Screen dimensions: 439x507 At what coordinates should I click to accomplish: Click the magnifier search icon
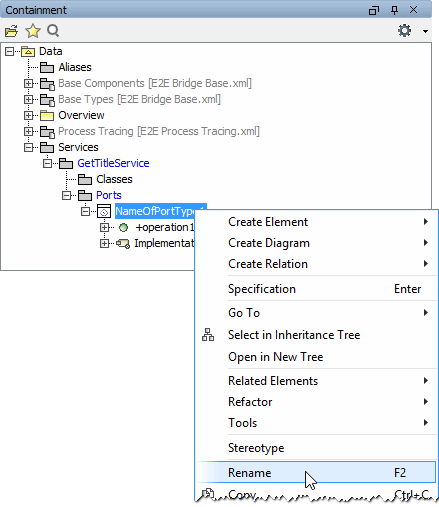click(x=53, y=31)
